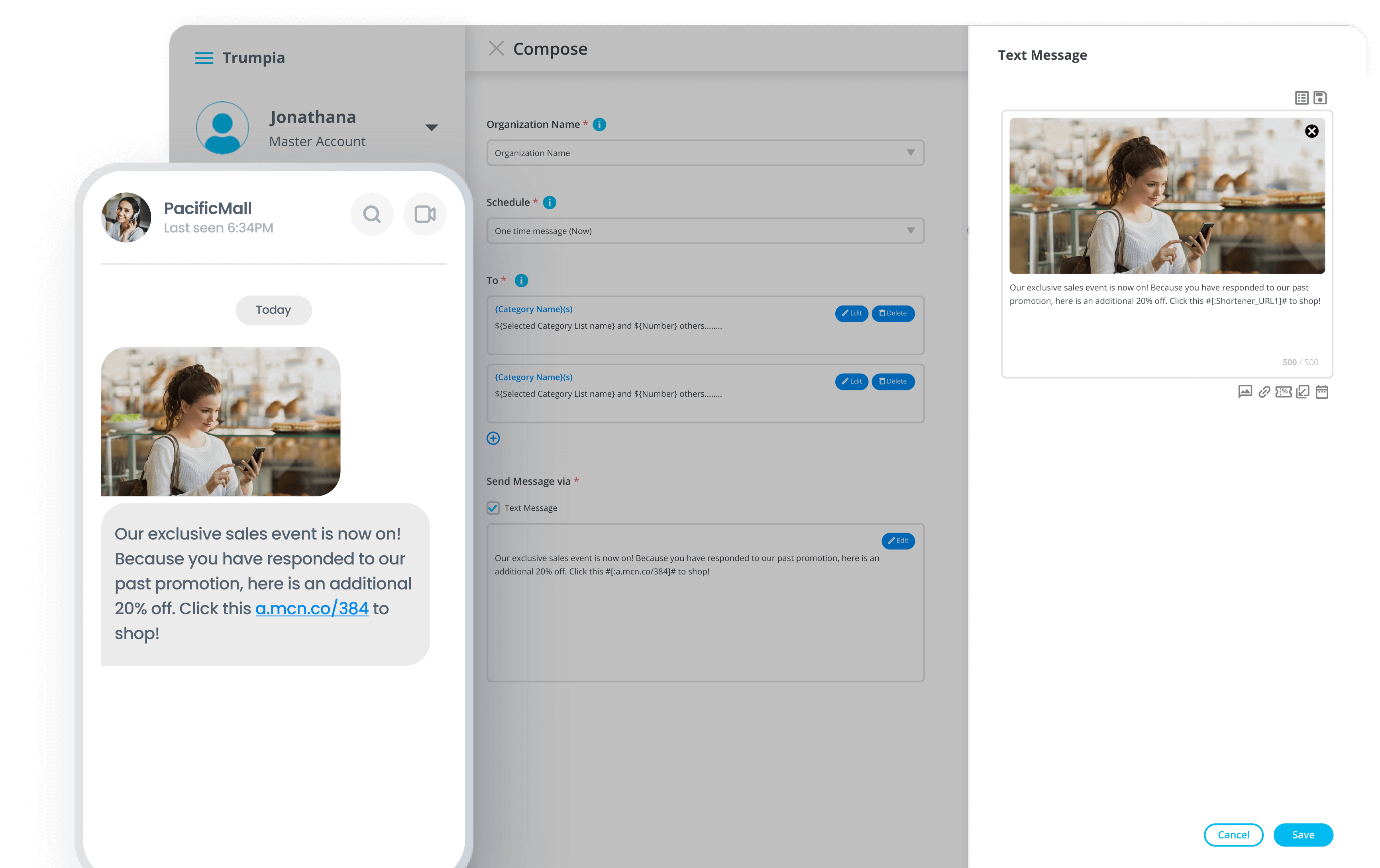
Task: Click the template/grid layout icon top right
Action: pyautogui.click(x=1302, y=97)
